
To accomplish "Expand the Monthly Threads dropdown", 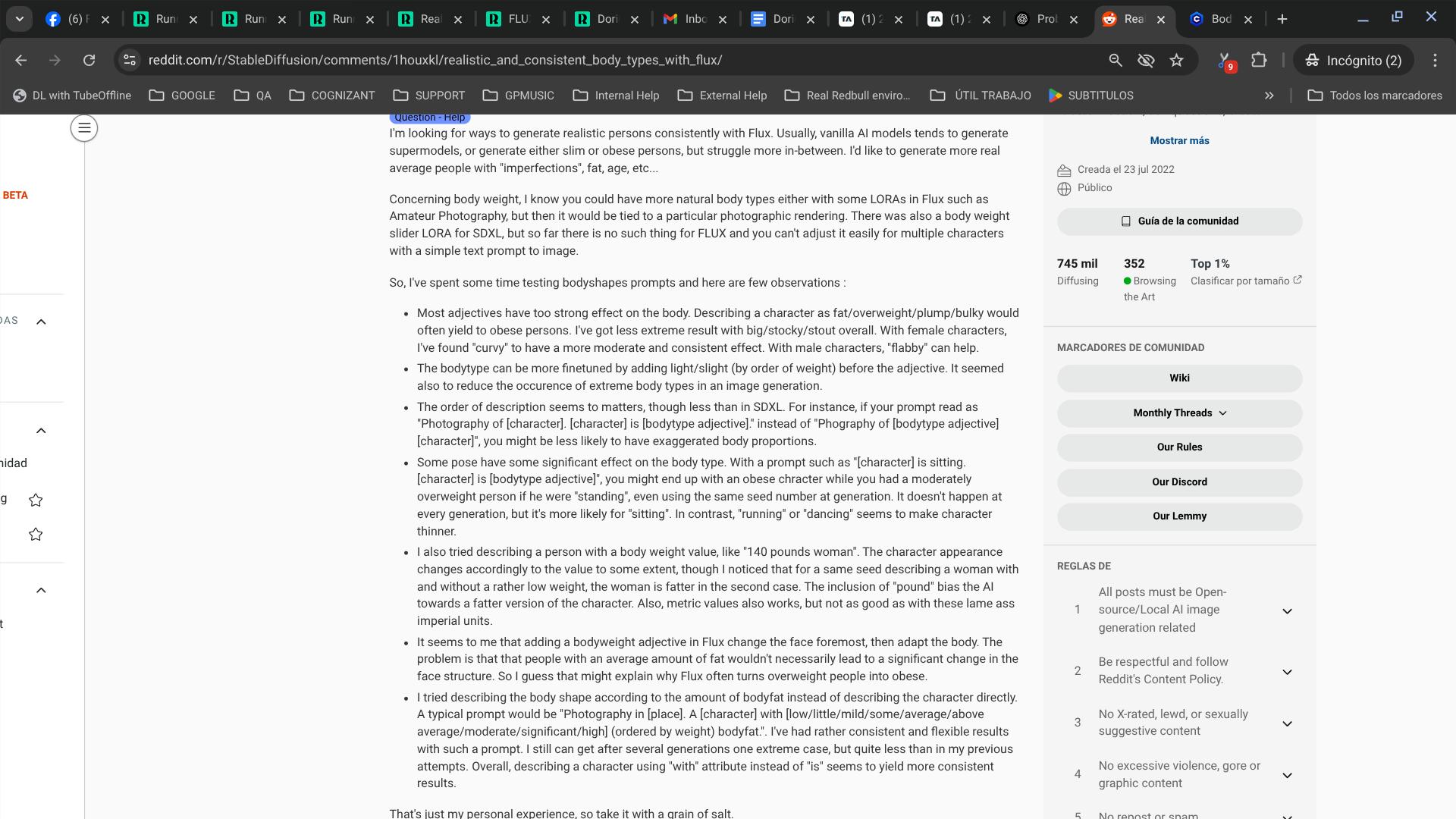I will coord(1179,413).
